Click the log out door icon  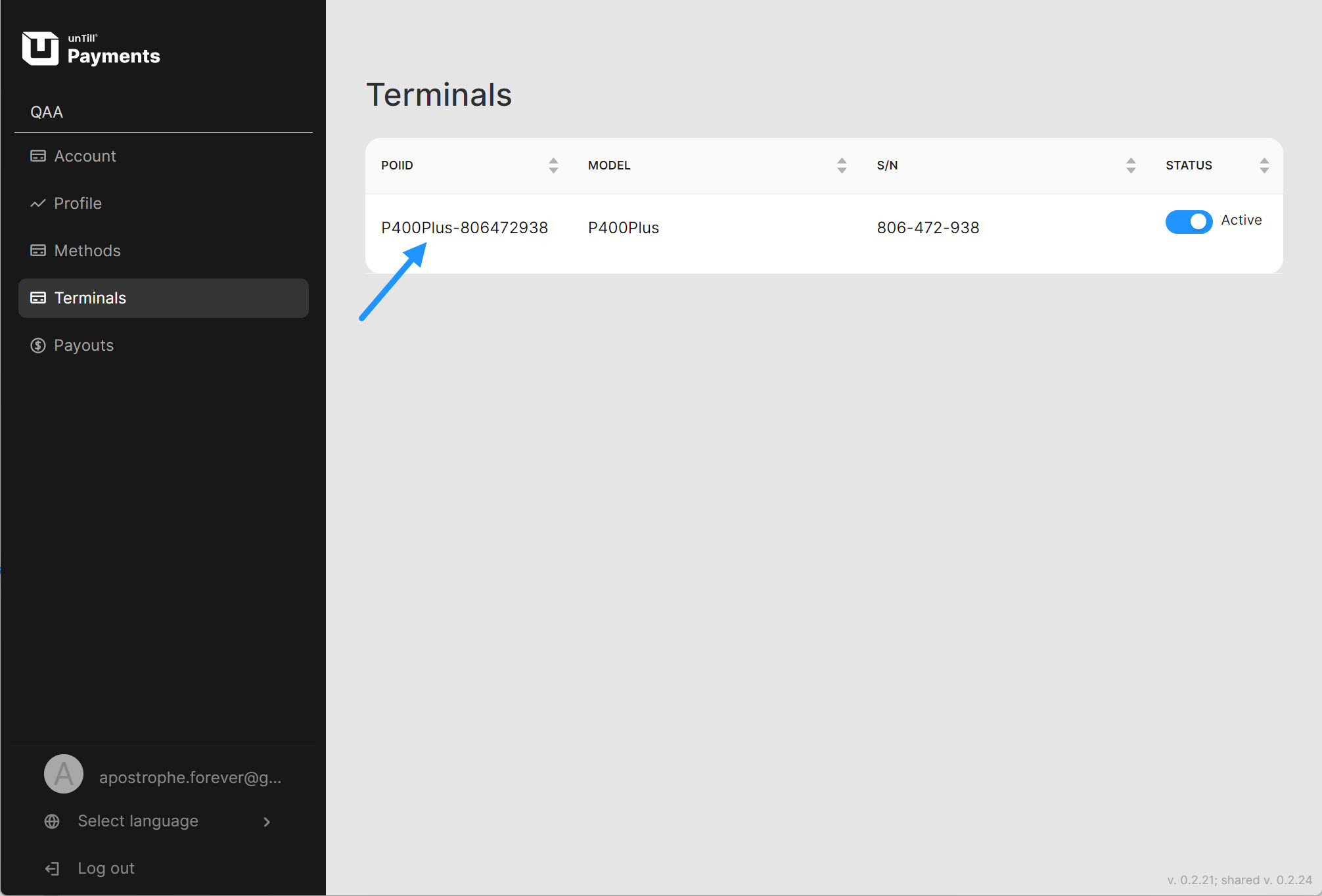click(52, 868)
